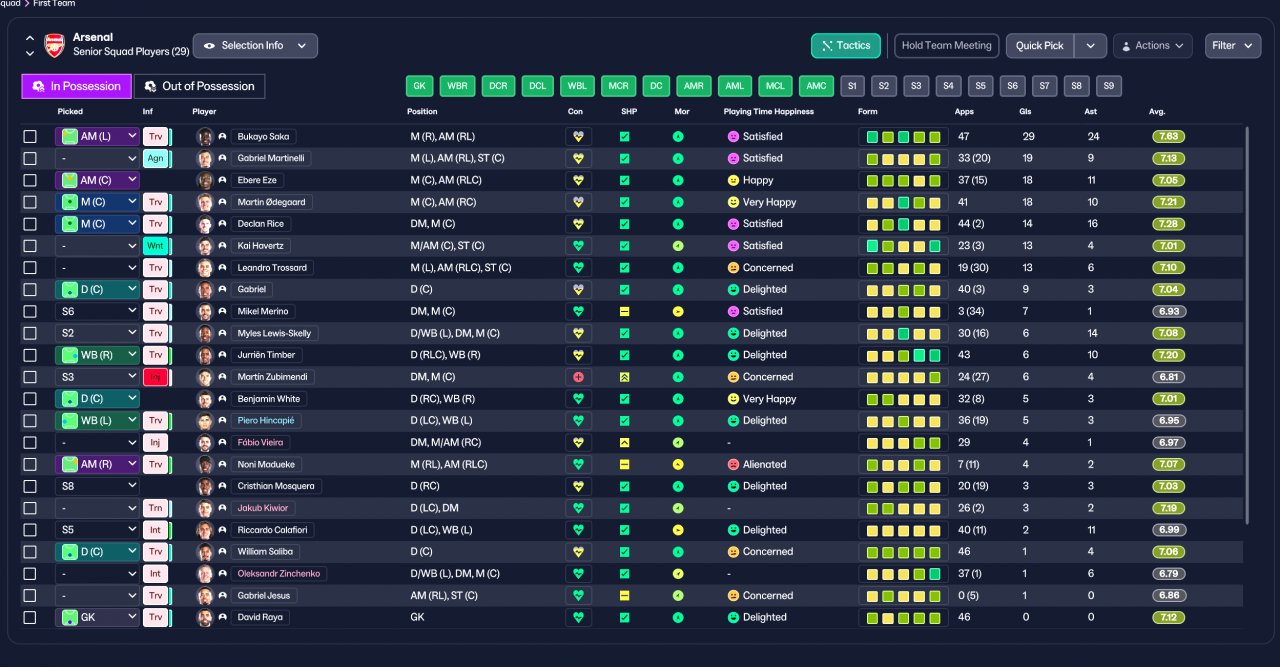
Task: Click Gabriel Martinelli's Agn info badge
Action: [156, 158]
